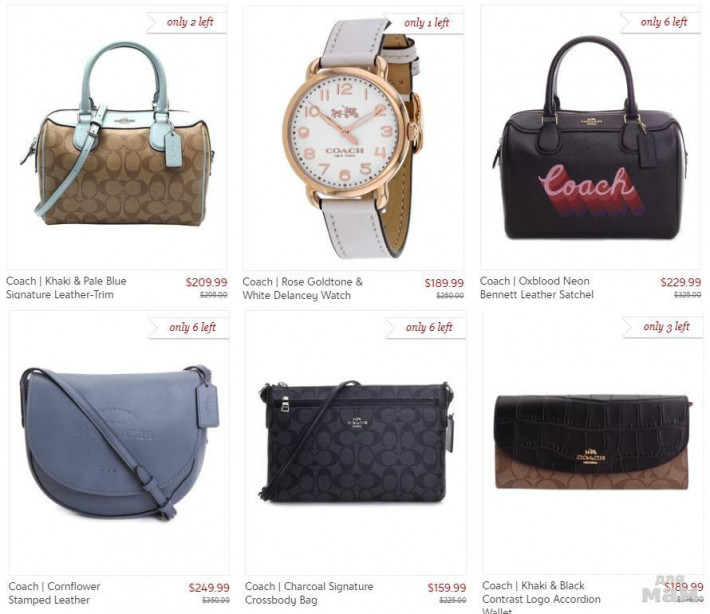Click the Khaki & Pale Blue Signature Leather-Trim title

point(66,288)
